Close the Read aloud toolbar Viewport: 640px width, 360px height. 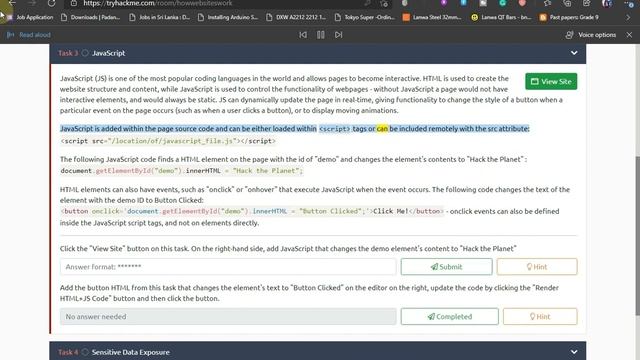point(629,35)
